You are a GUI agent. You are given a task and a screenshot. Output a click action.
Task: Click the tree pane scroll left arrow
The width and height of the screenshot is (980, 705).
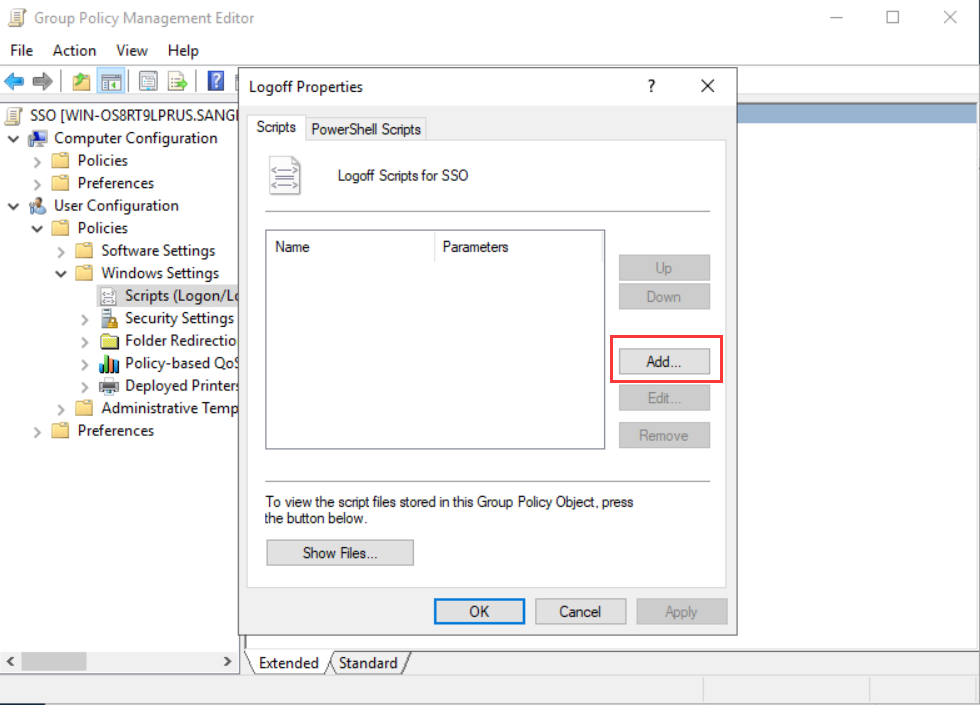pyautogui.click(x=11, y=661)
